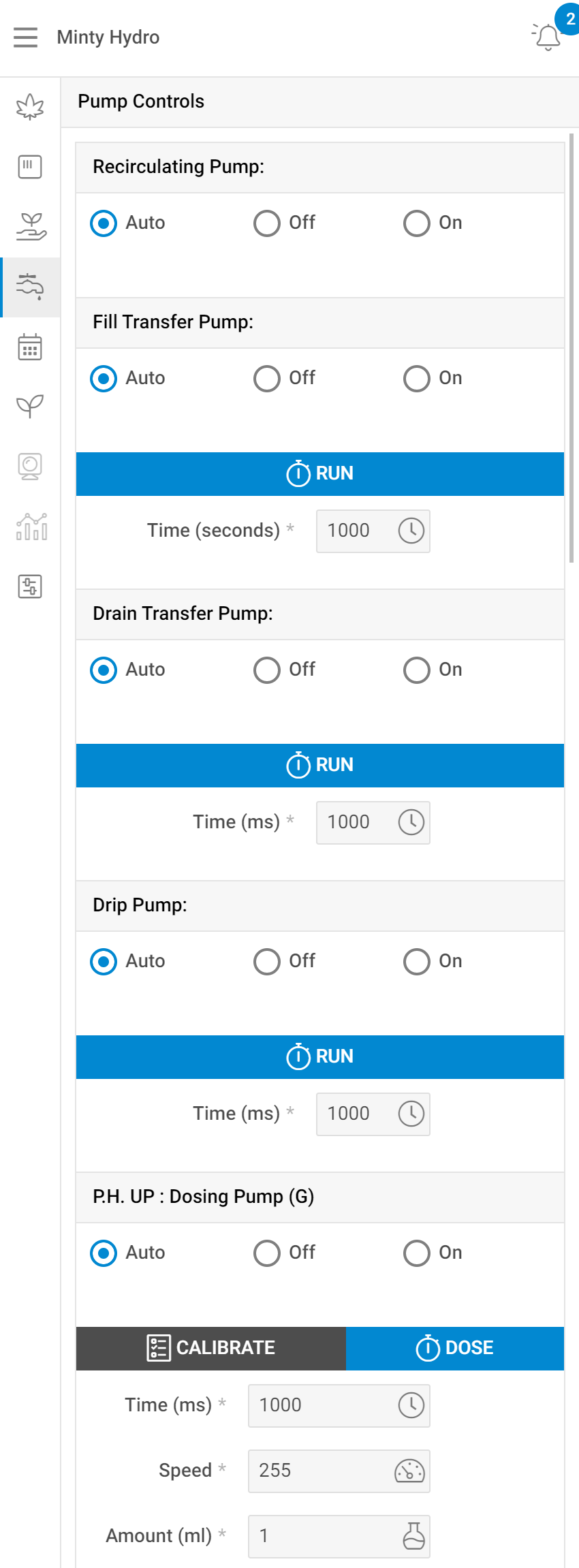579x1568 pixels.
Task: Open the cannabis leaf sidebar page
Action: (x=30, y=107)
